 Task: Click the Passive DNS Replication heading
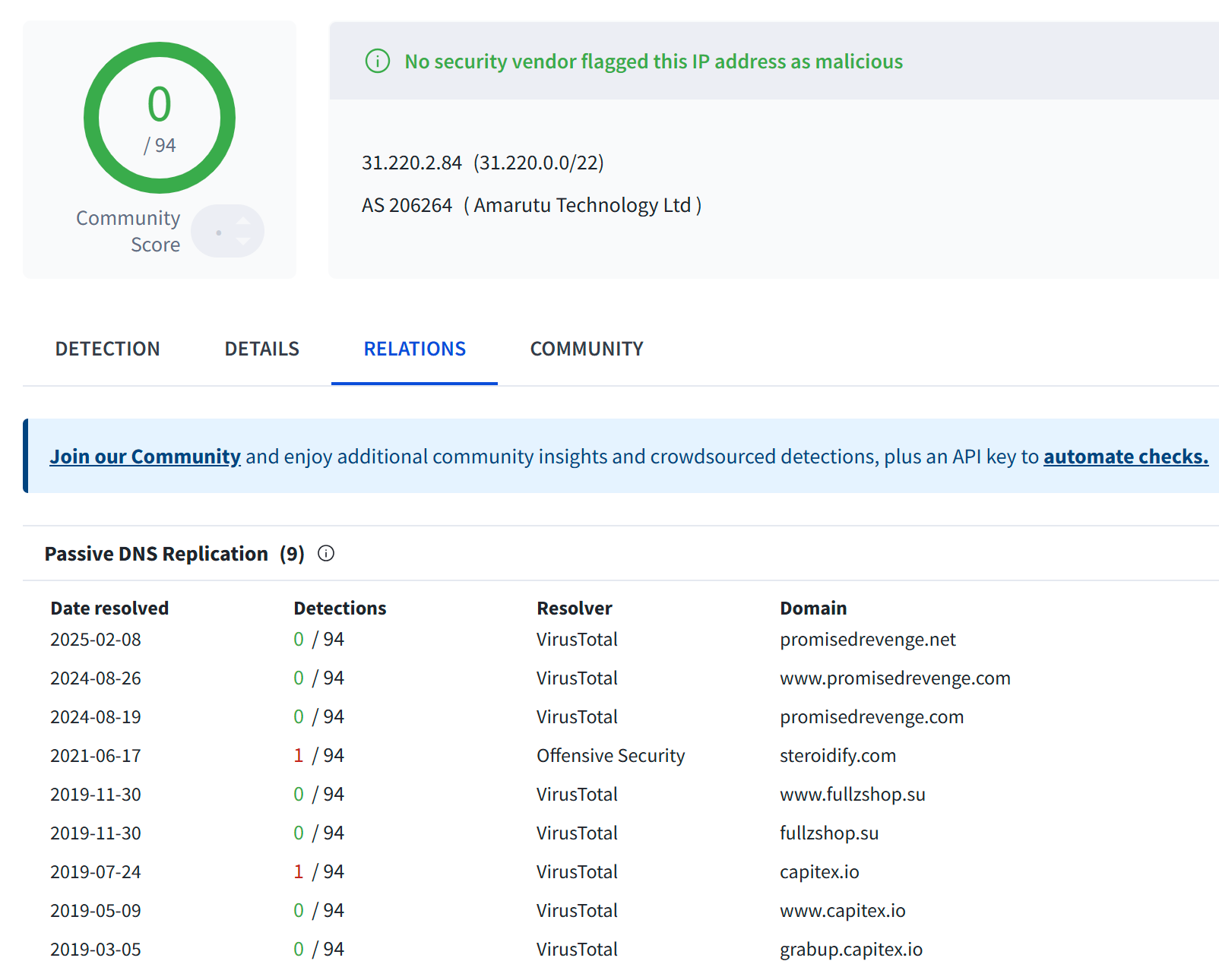tap(156, 553)
